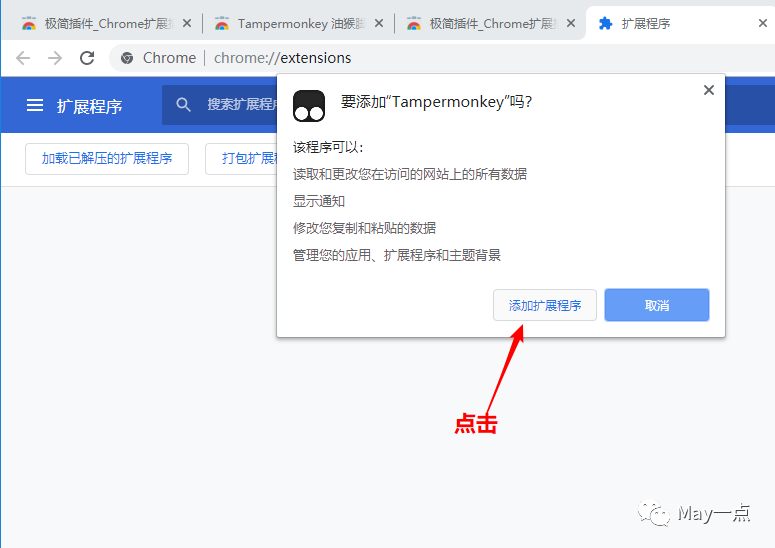Select the 扩展程序 tab
The image size is (775, 548).
[680, 23]
